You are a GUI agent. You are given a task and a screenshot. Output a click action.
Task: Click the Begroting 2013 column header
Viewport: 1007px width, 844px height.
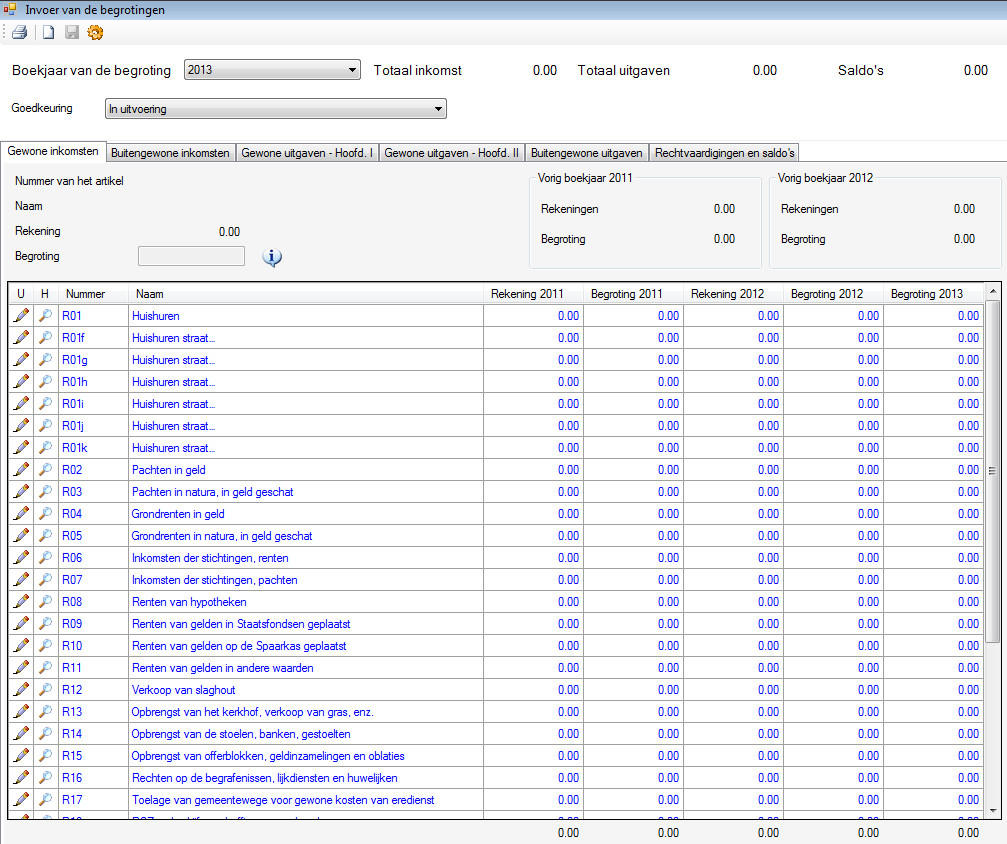[933, 294]
